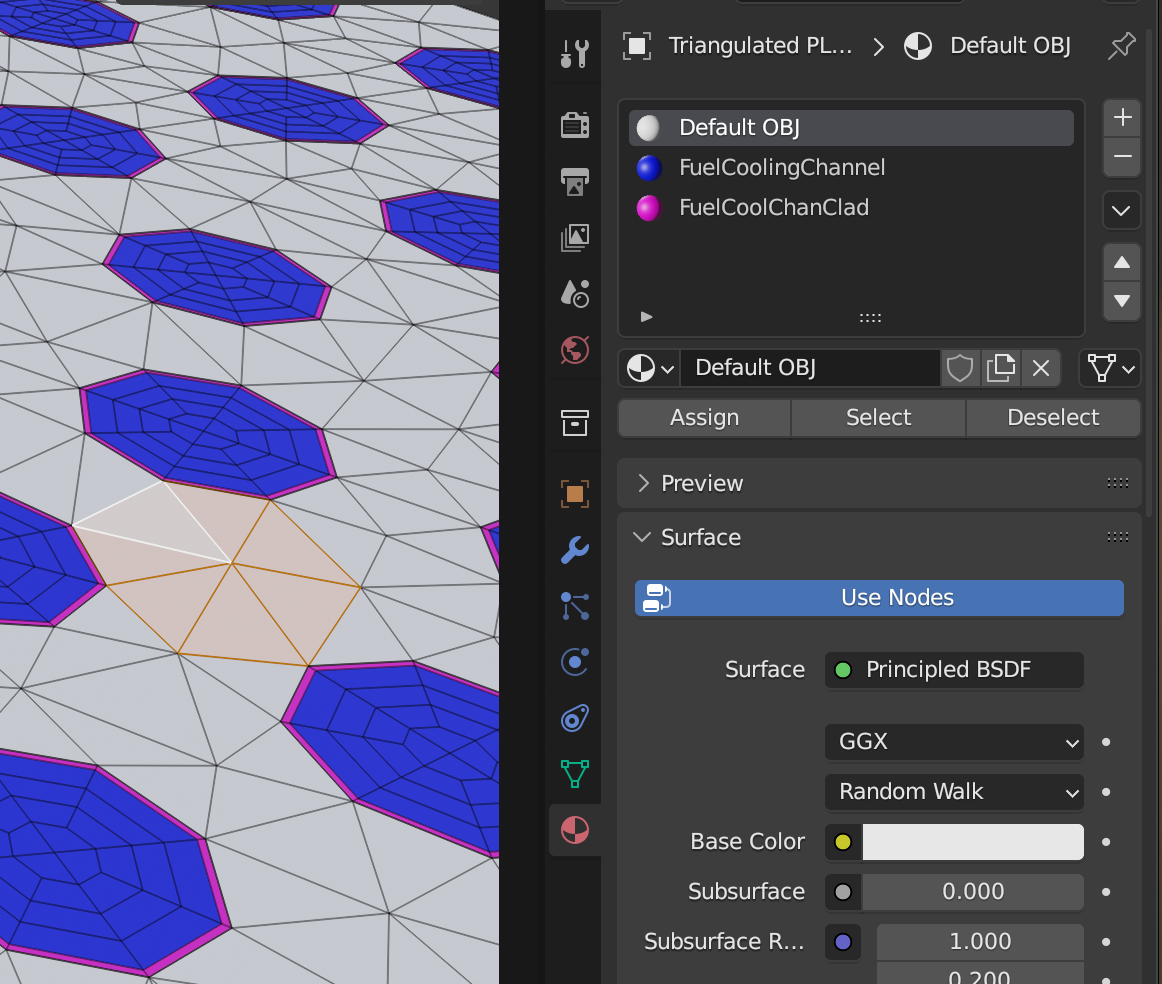Grab the material list resize handle

(x=870, y=317)
